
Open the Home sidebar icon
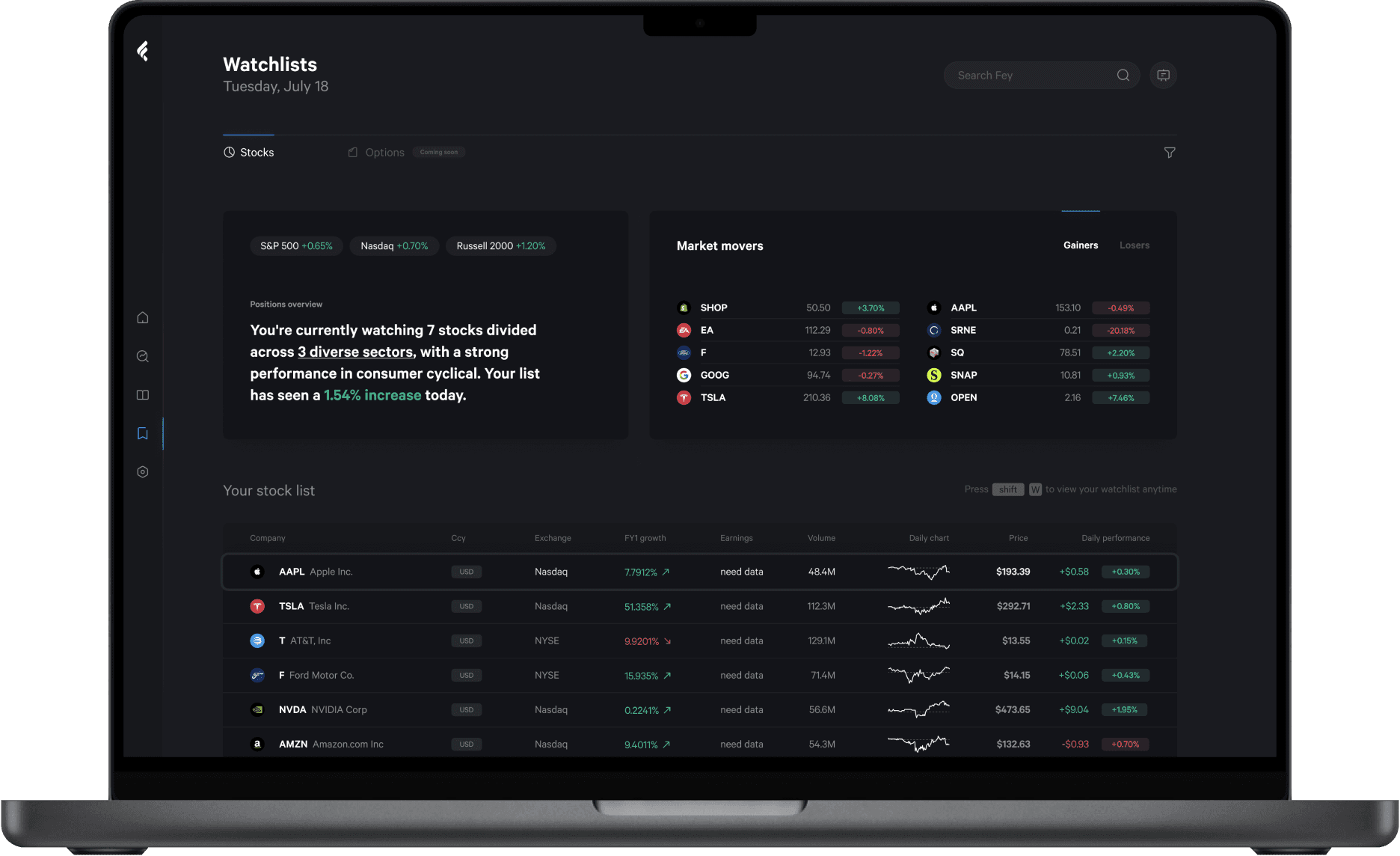[143, 318]
